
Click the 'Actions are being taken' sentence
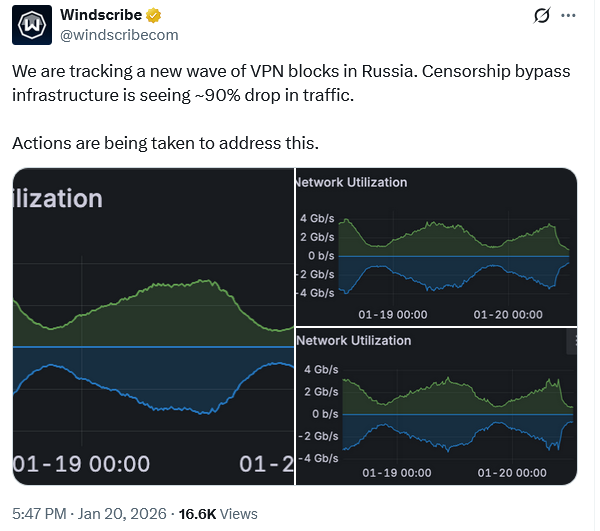coord(165,143)
